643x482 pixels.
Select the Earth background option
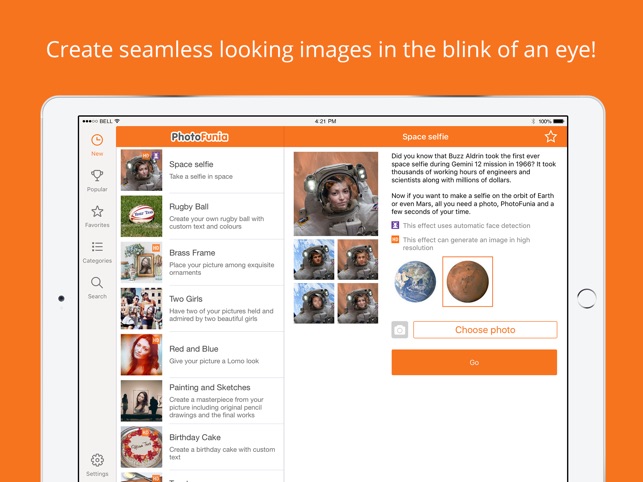tap(415, 282)
